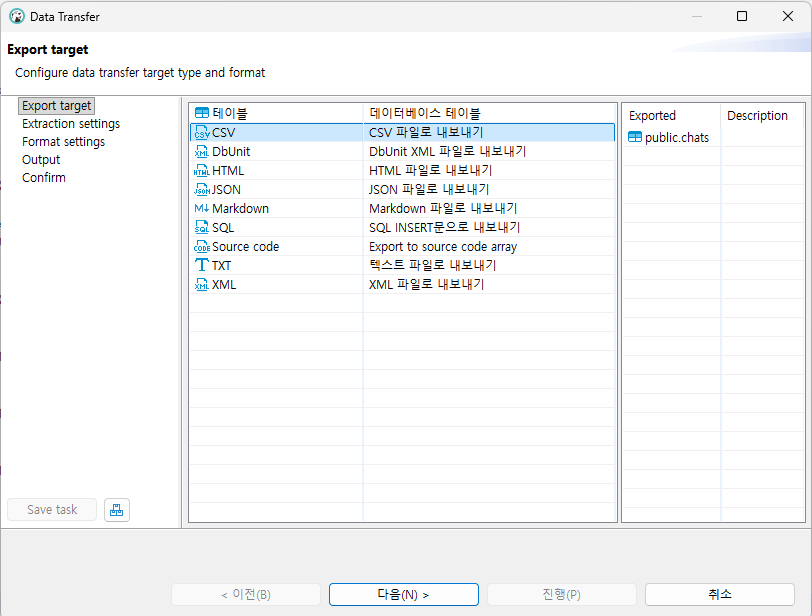Click the public.chats table icon
The height and width of the screenshot is (616, 812).
(x=634, y=137)
